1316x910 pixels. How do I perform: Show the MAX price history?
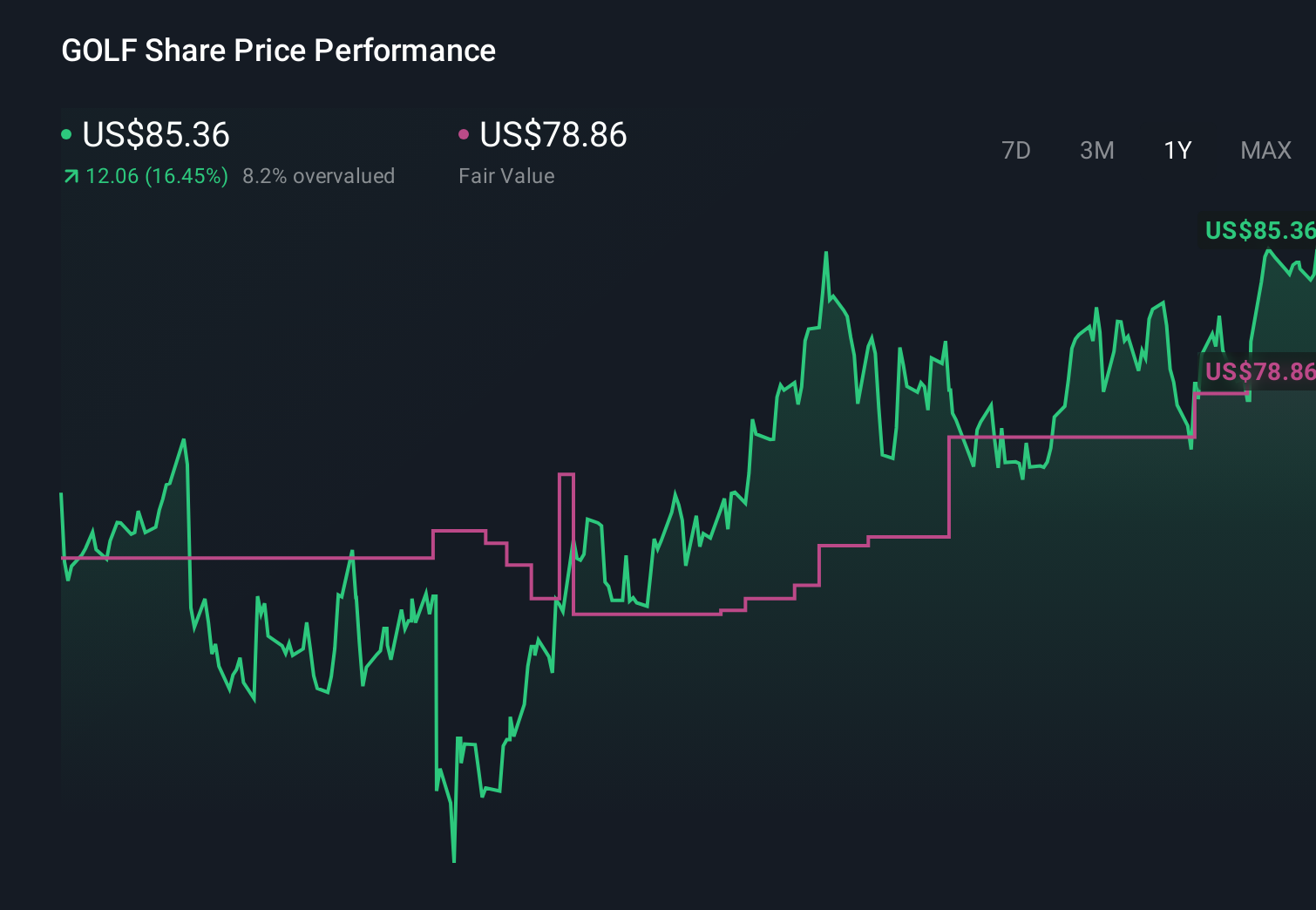tap(1265, 151)
